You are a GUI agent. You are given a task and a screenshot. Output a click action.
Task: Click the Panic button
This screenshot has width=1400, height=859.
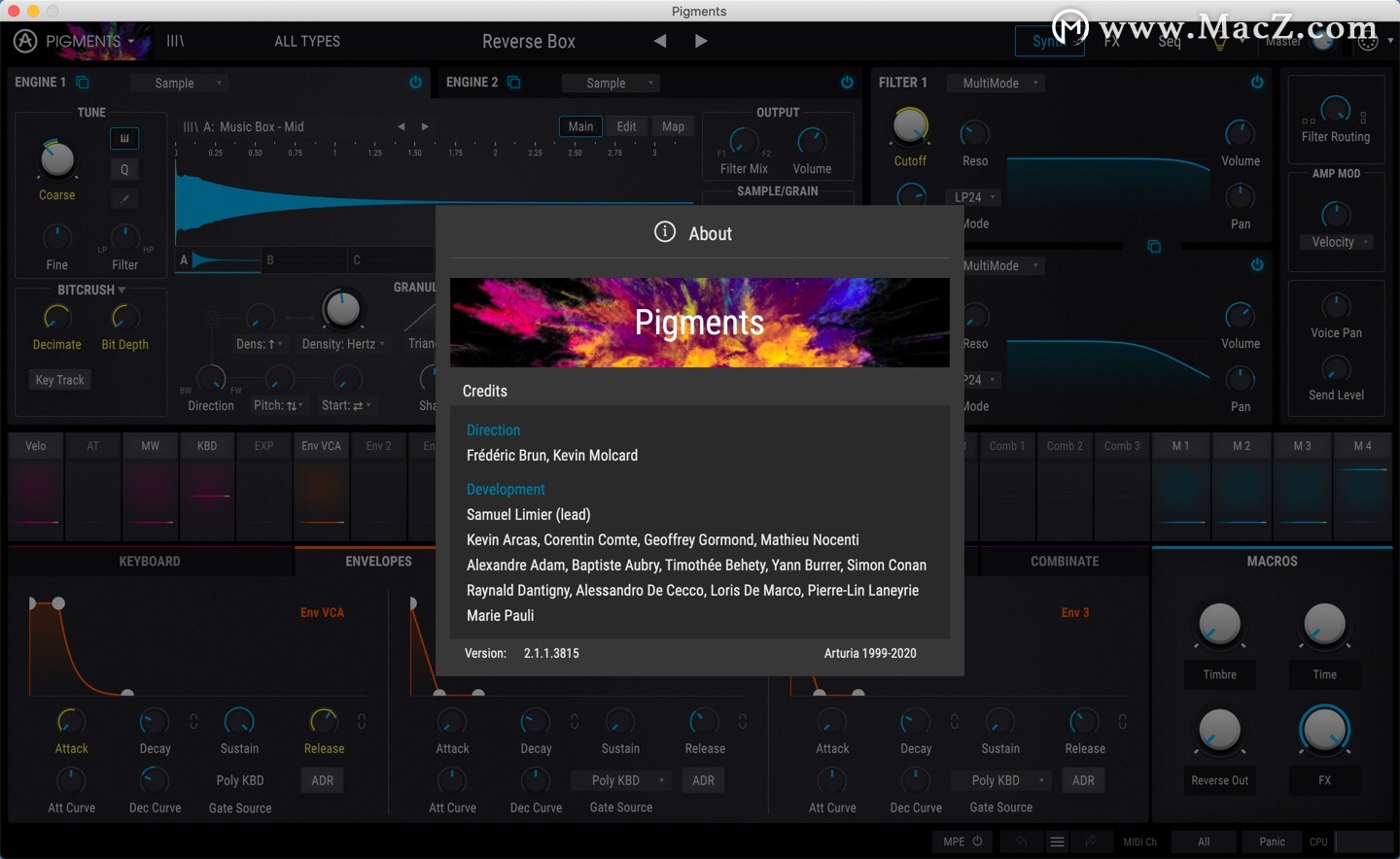[x=1273, y=842]
